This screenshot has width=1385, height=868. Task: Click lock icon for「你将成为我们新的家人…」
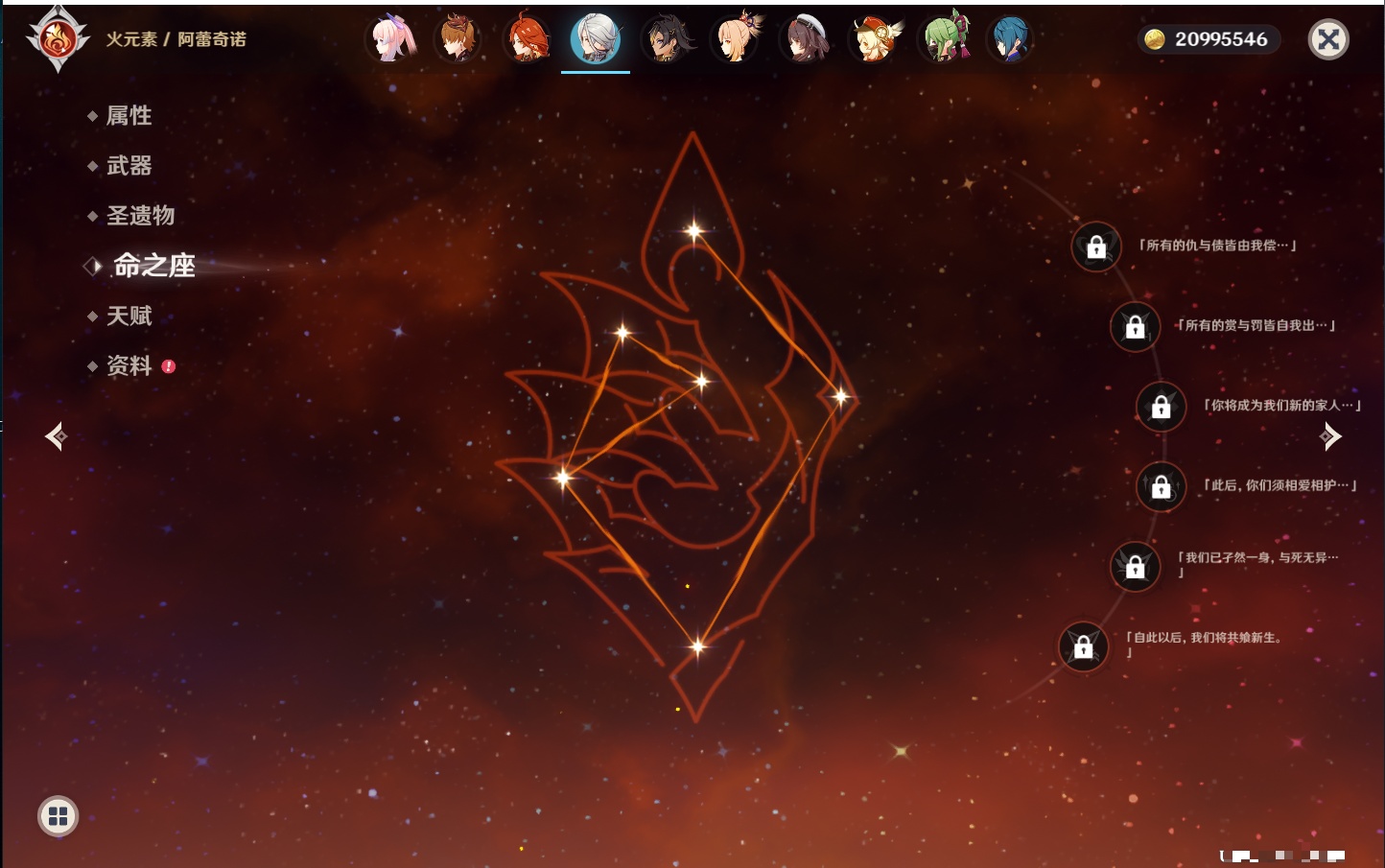[1161, 406]
